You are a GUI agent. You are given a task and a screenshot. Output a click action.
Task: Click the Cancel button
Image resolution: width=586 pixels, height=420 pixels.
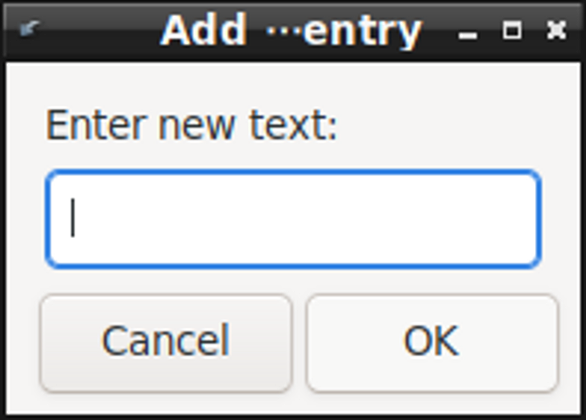166,343
